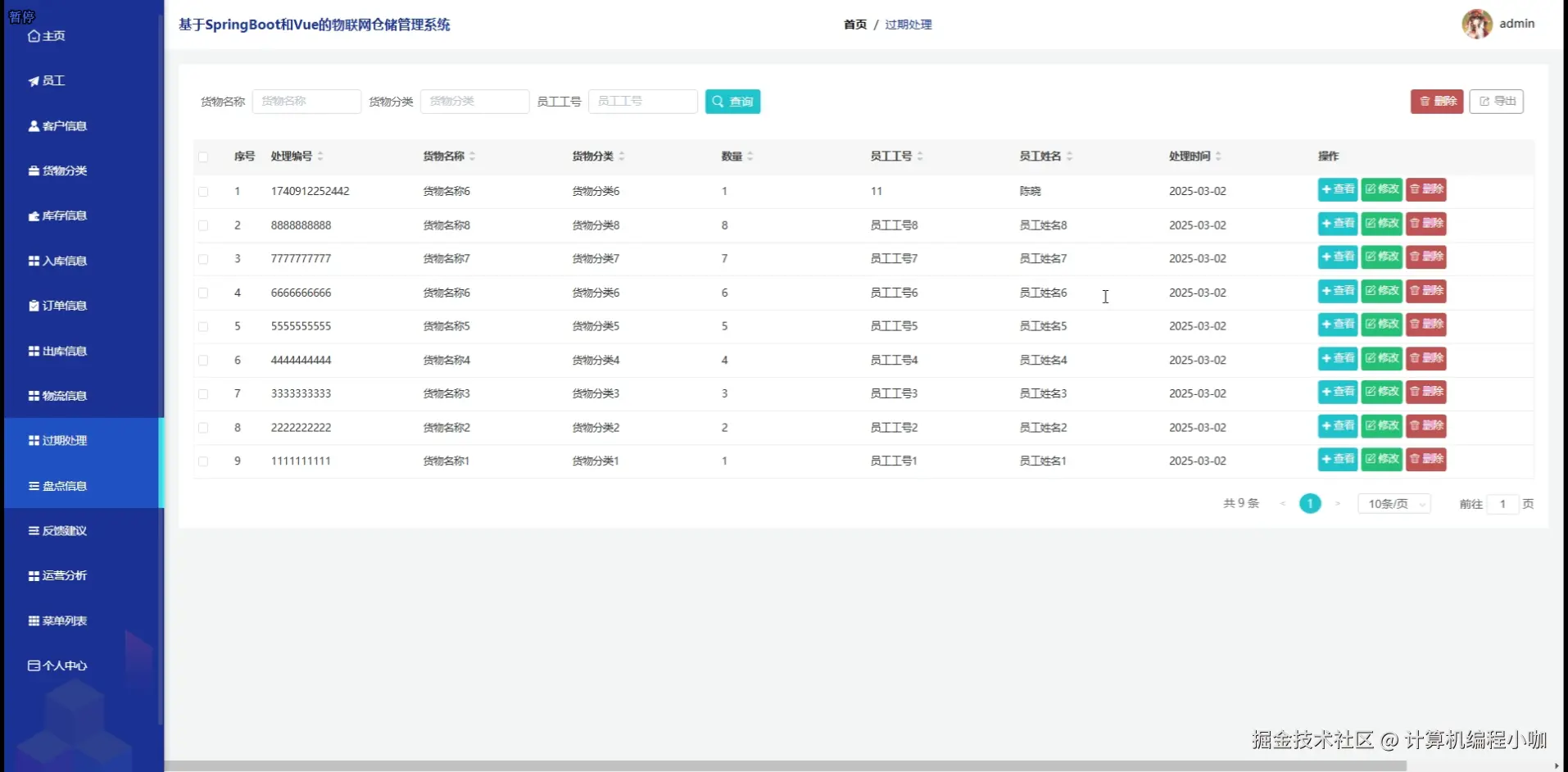Screen dimensions: 1568x772
Task: Click the sidebar vertical scrollbar
Action: tap(161, 369)
